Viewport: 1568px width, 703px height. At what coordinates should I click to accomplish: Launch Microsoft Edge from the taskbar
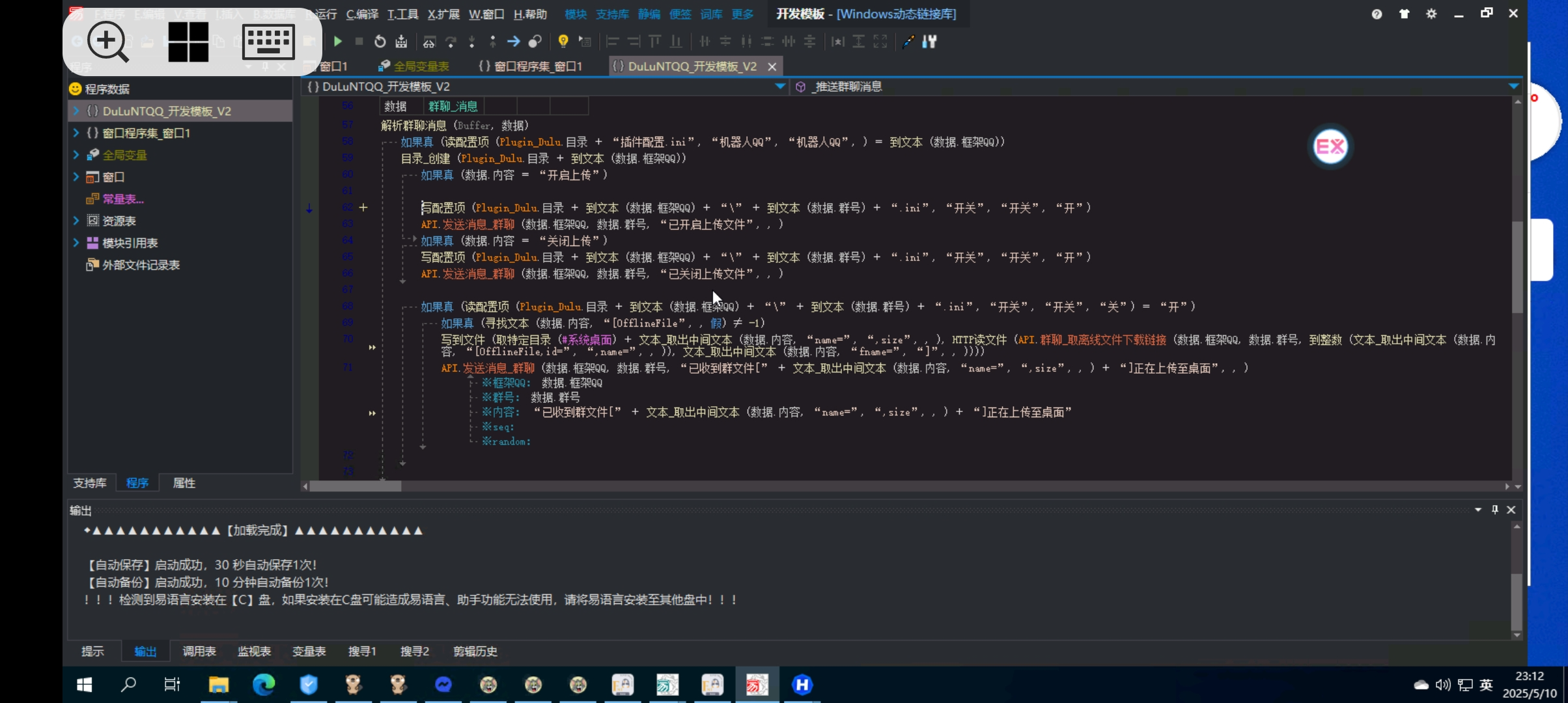point(263,684)
